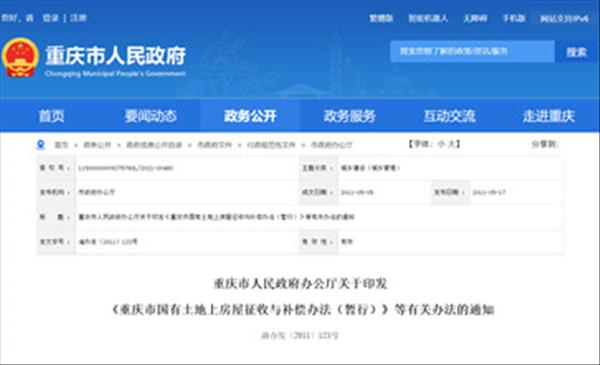Click the 分享到 share label
The height and width of the screenshot is (365, 600).
click(545, 144)
